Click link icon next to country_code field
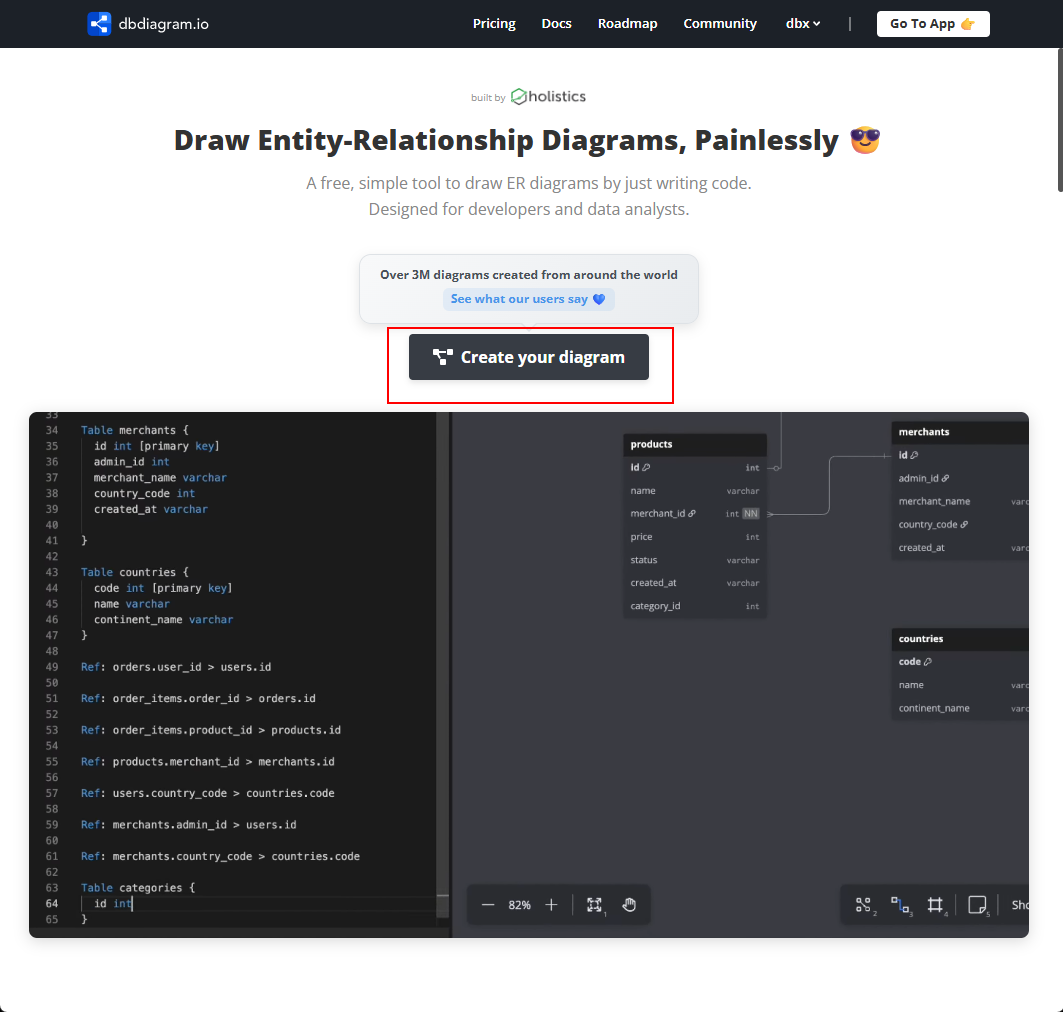Screen dimensions: 1063x1012 [964, 525]
